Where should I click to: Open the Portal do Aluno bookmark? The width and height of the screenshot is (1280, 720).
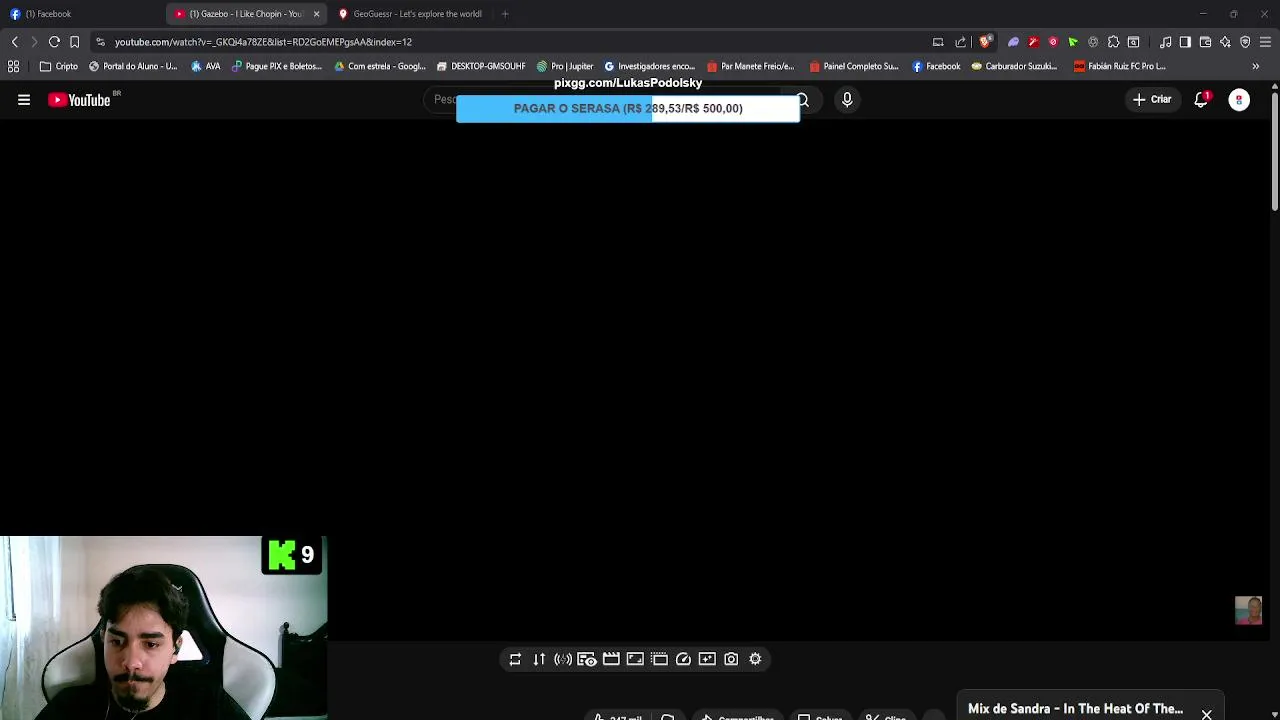coord(133,66)
